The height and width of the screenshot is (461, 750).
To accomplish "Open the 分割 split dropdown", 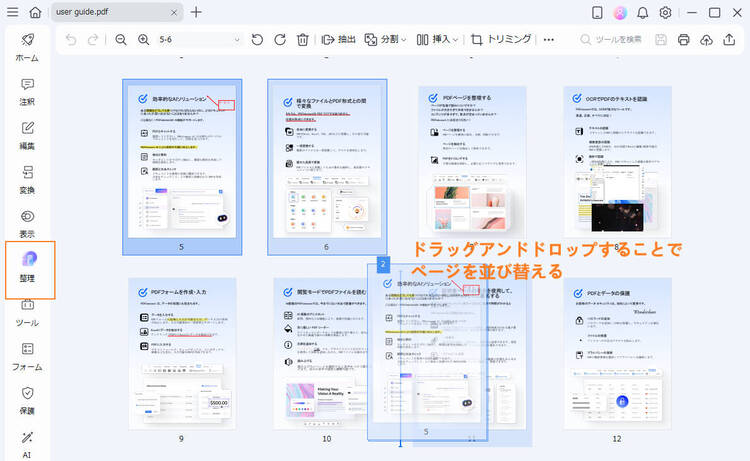I will point(386,40).
